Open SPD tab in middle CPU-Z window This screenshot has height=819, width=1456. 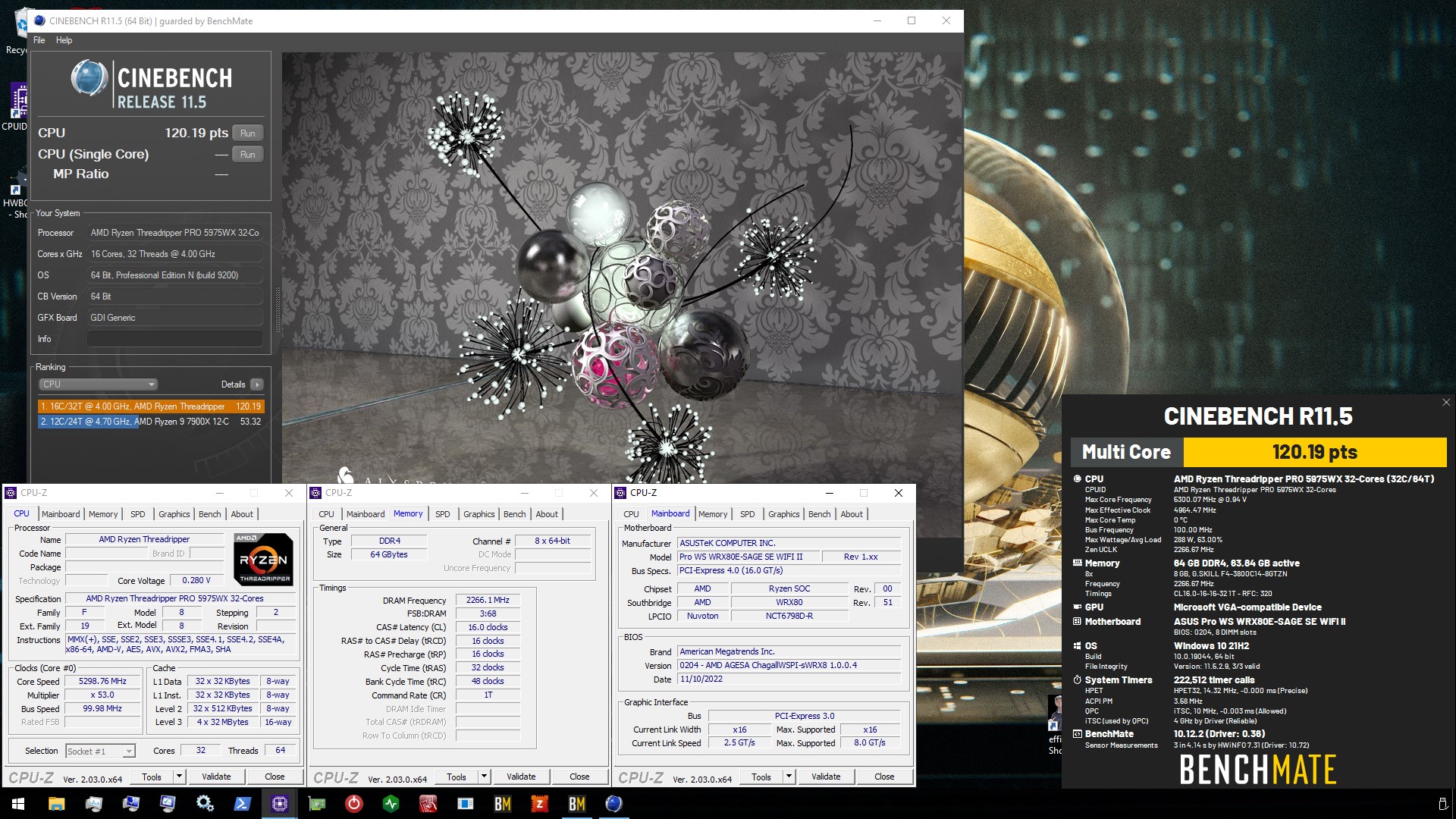443,514
